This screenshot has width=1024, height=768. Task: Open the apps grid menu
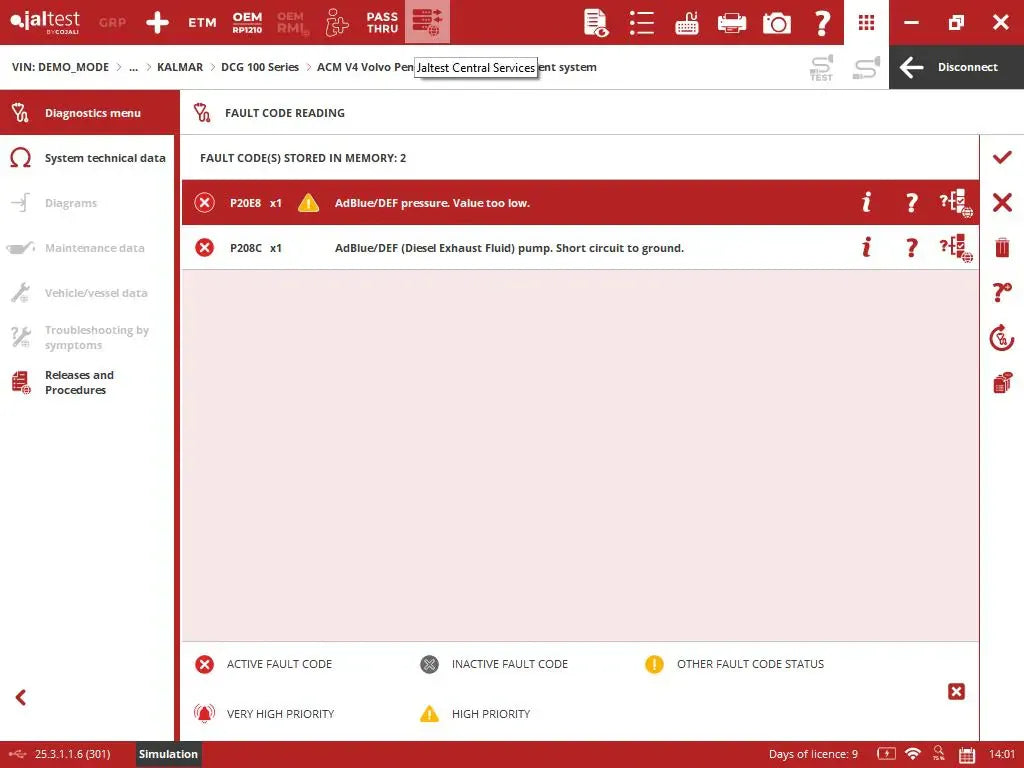[x=866, y=22]
